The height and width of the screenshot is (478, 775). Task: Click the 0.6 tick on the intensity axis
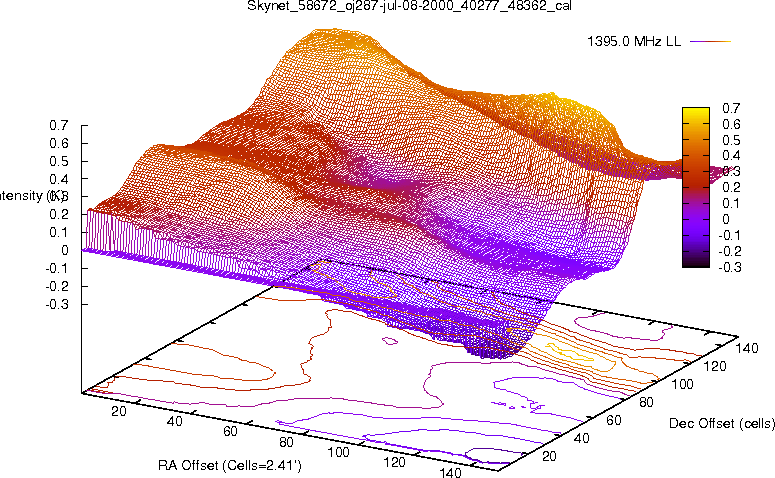(58, 143)
